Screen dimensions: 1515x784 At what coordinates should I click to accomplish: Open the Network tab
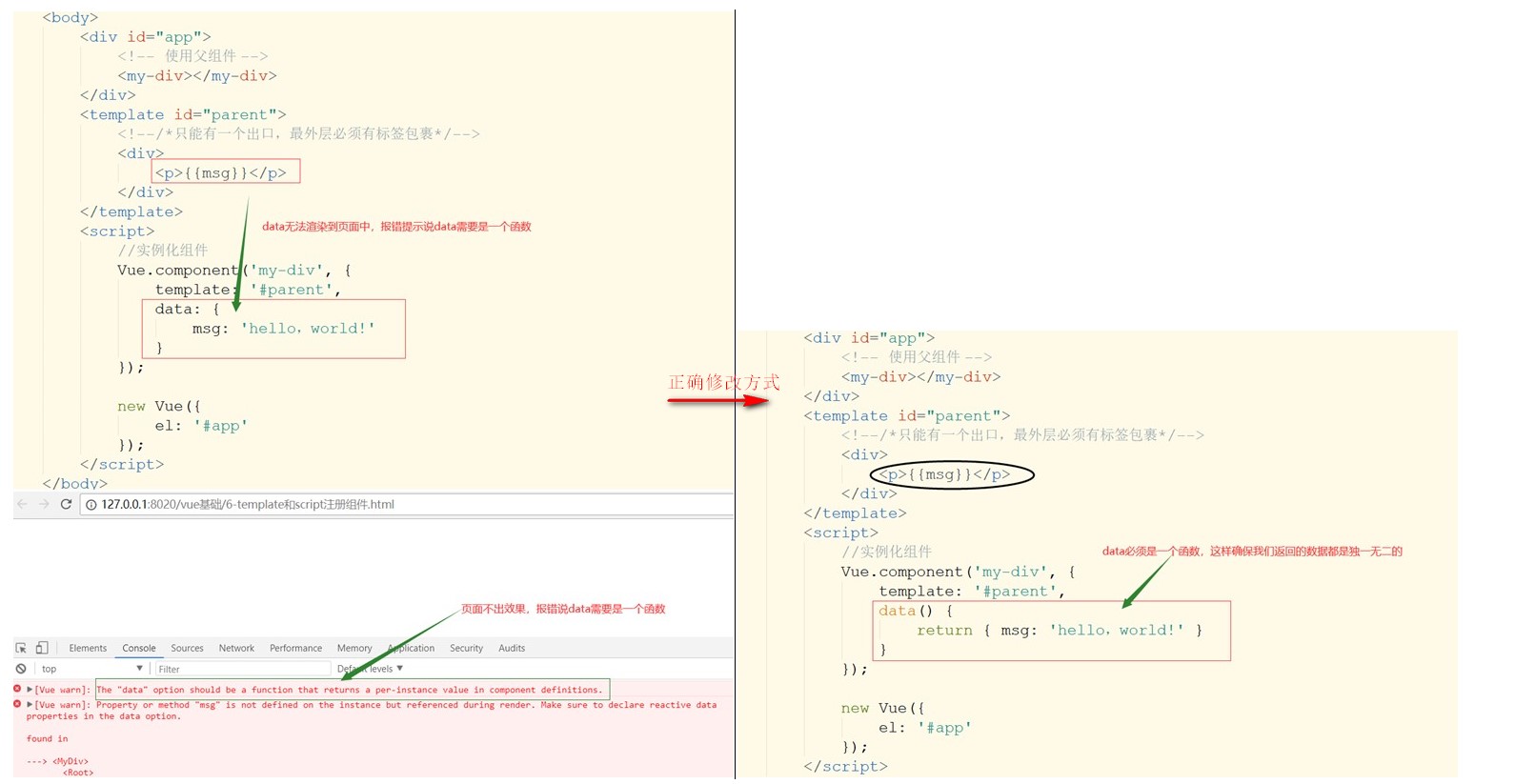(x=236, y=648)
